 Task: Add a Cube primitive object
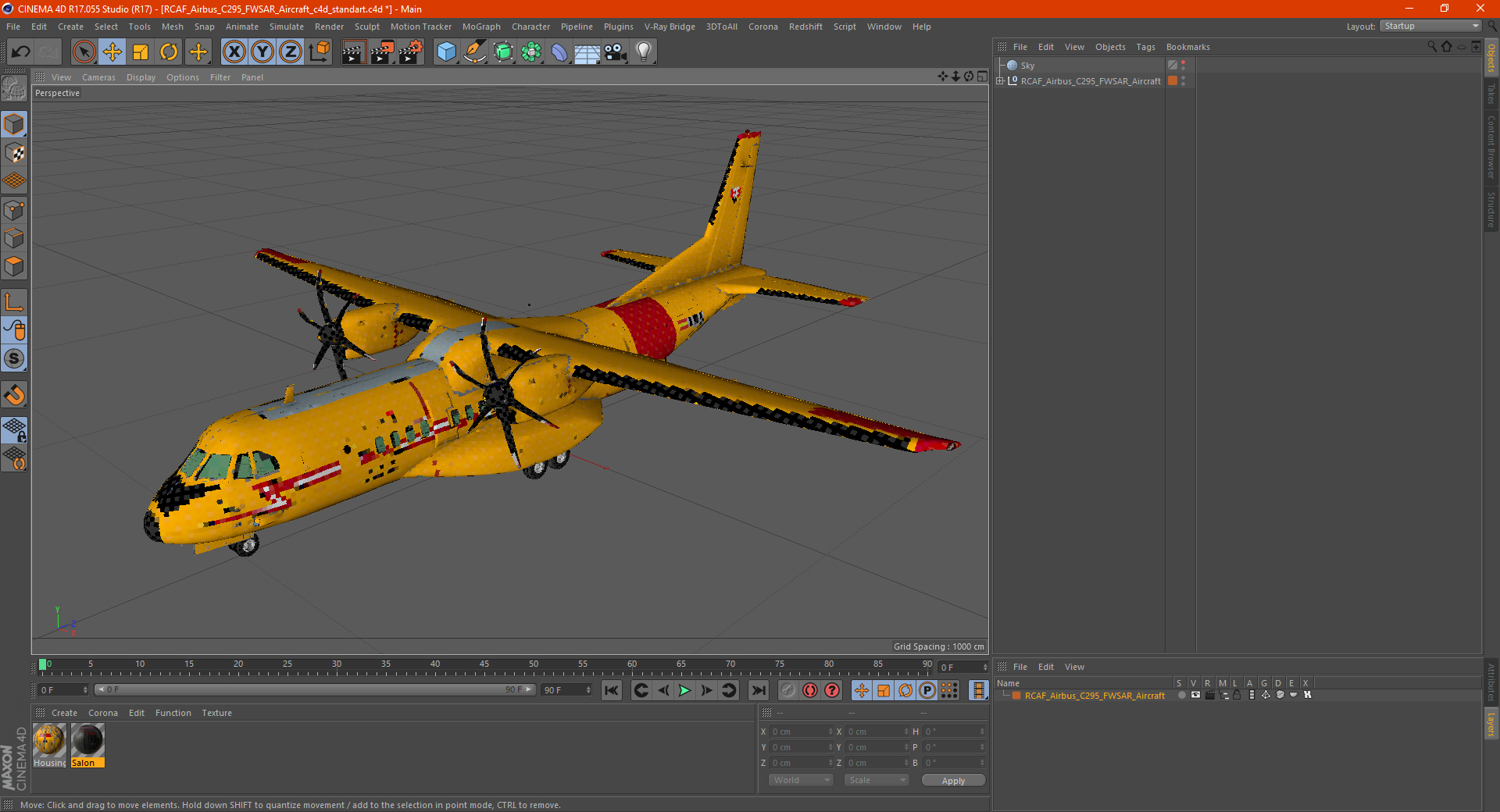click(x=446, y=52)
